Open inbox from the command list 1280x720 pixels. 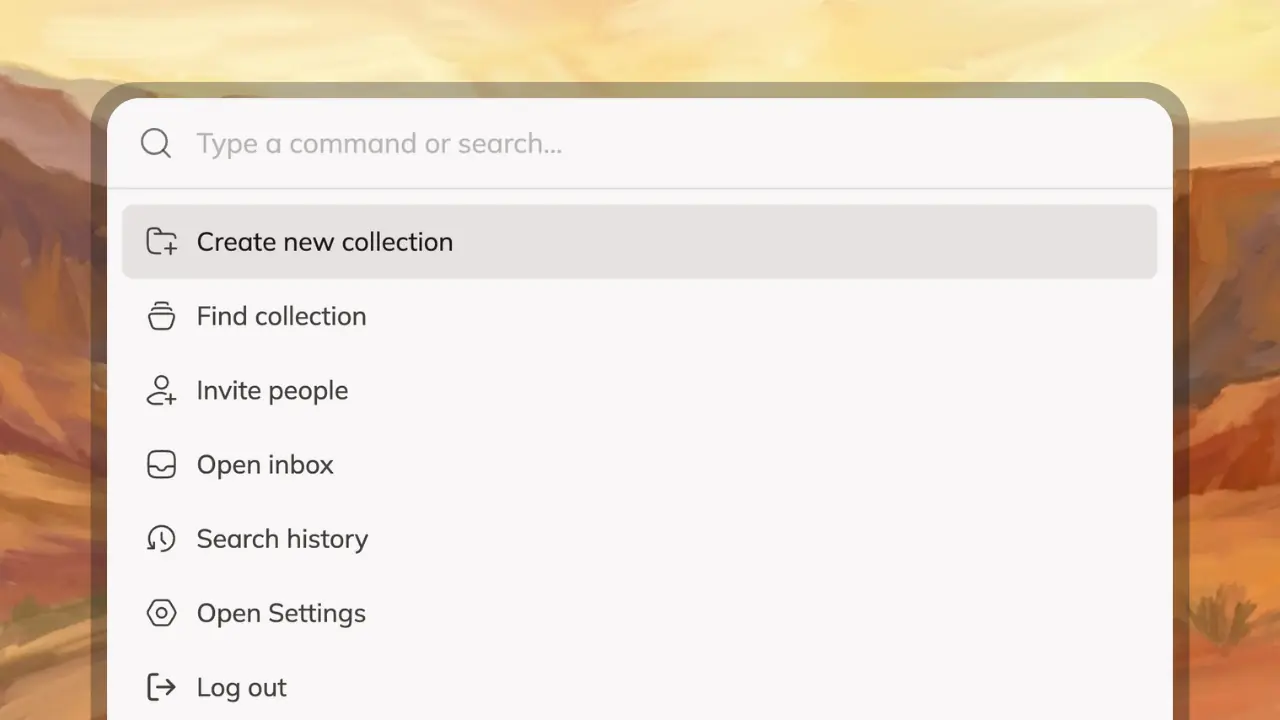pyautogui.click(x=639, y=465)
